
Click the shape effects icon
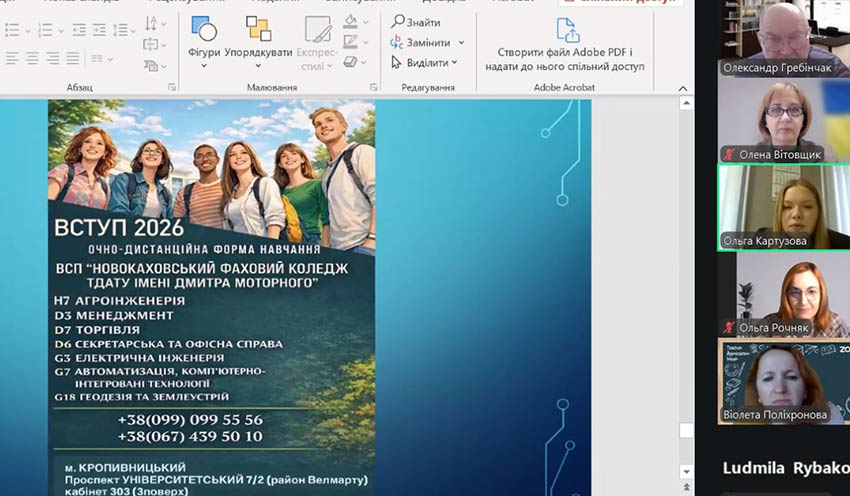(350, 62)
